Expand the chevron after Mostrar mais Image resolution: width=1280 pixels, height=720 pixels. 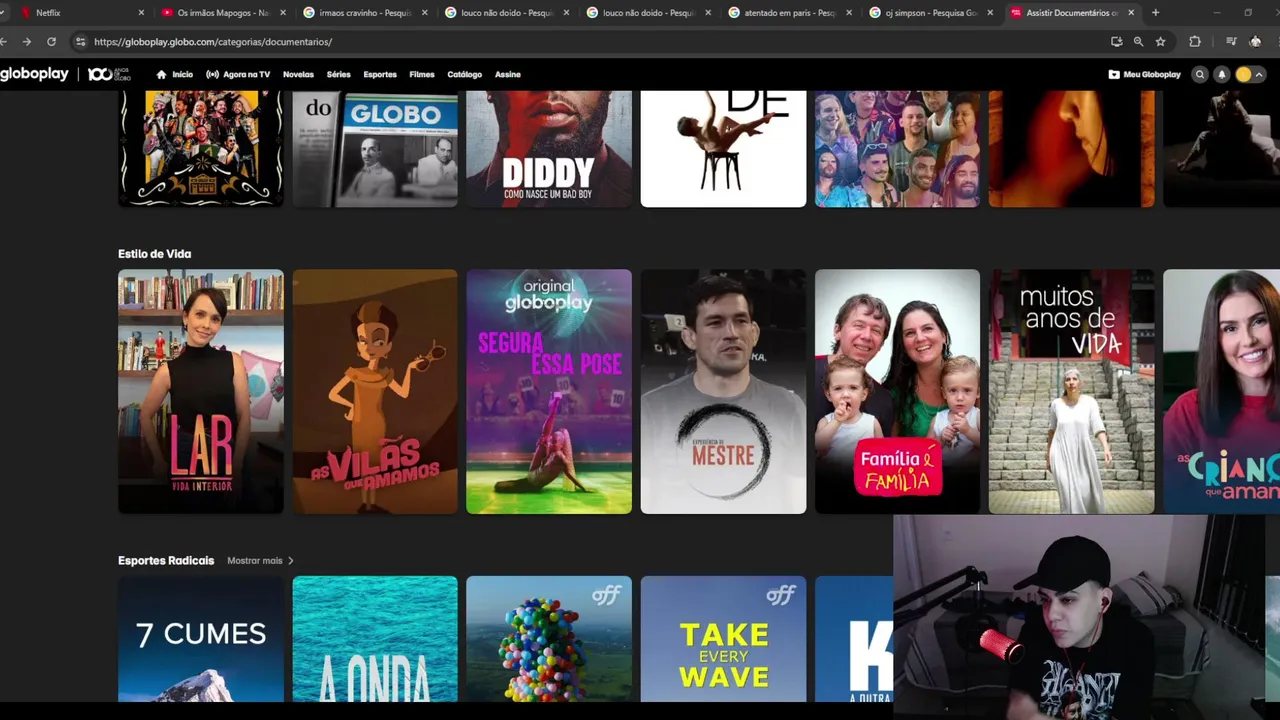(x=291, y=561)
